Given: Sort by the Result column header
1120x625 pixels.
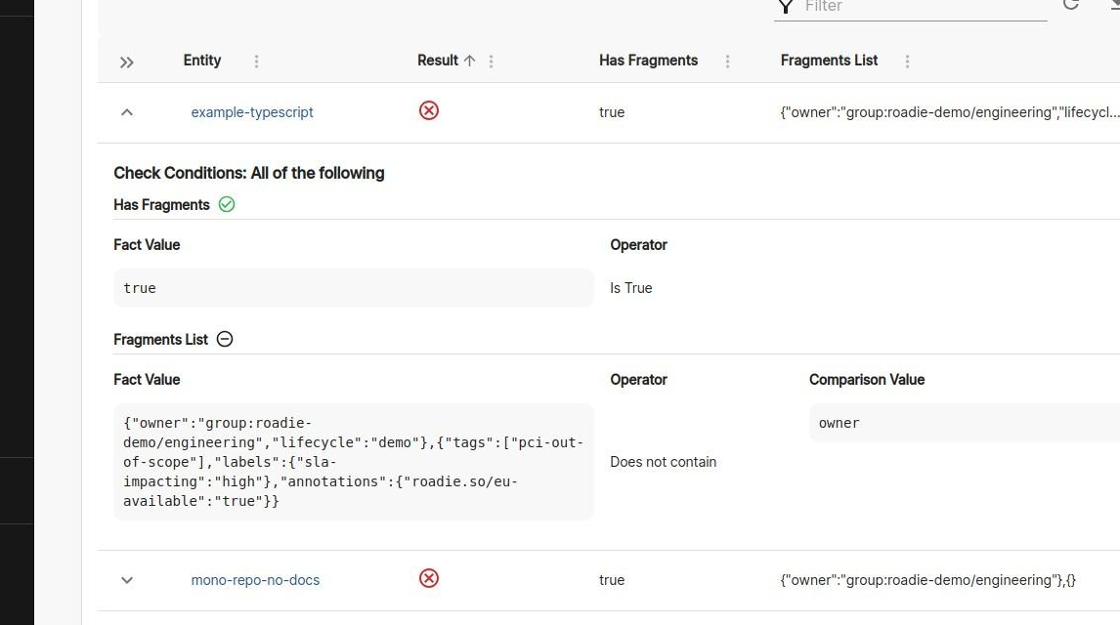Looking at the screenshot, I should click(x=437, y=61).
